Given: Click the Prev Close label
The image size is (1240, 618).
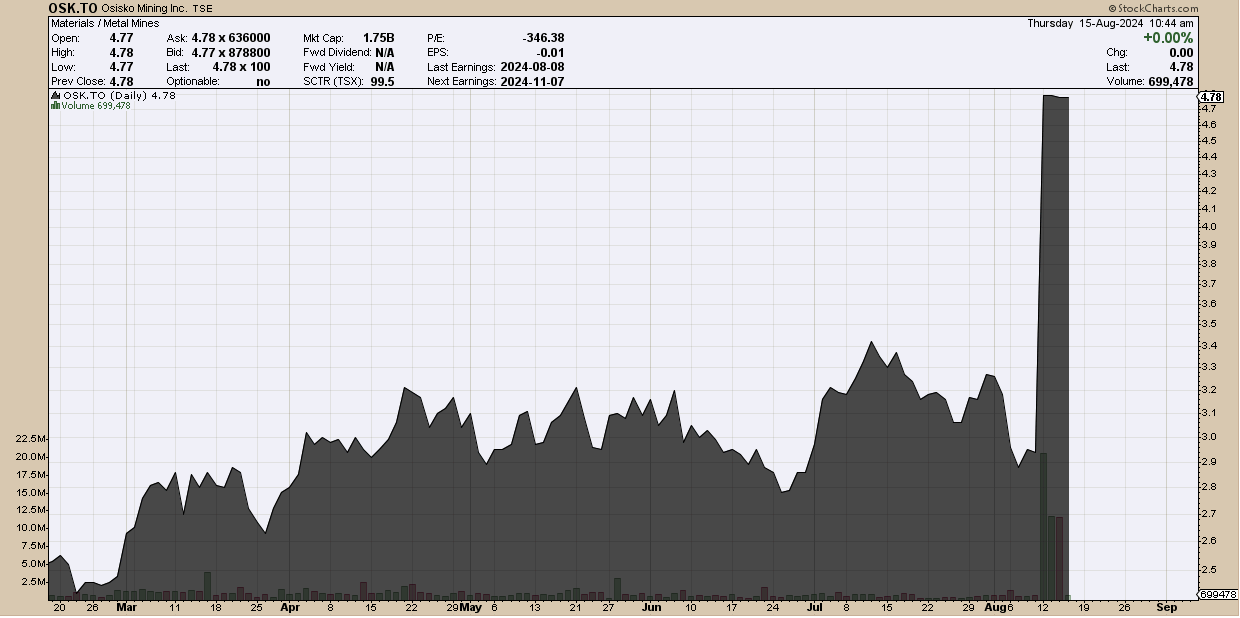Looking at the screenshot, I should pyautogui.click(x=78, y=82).
